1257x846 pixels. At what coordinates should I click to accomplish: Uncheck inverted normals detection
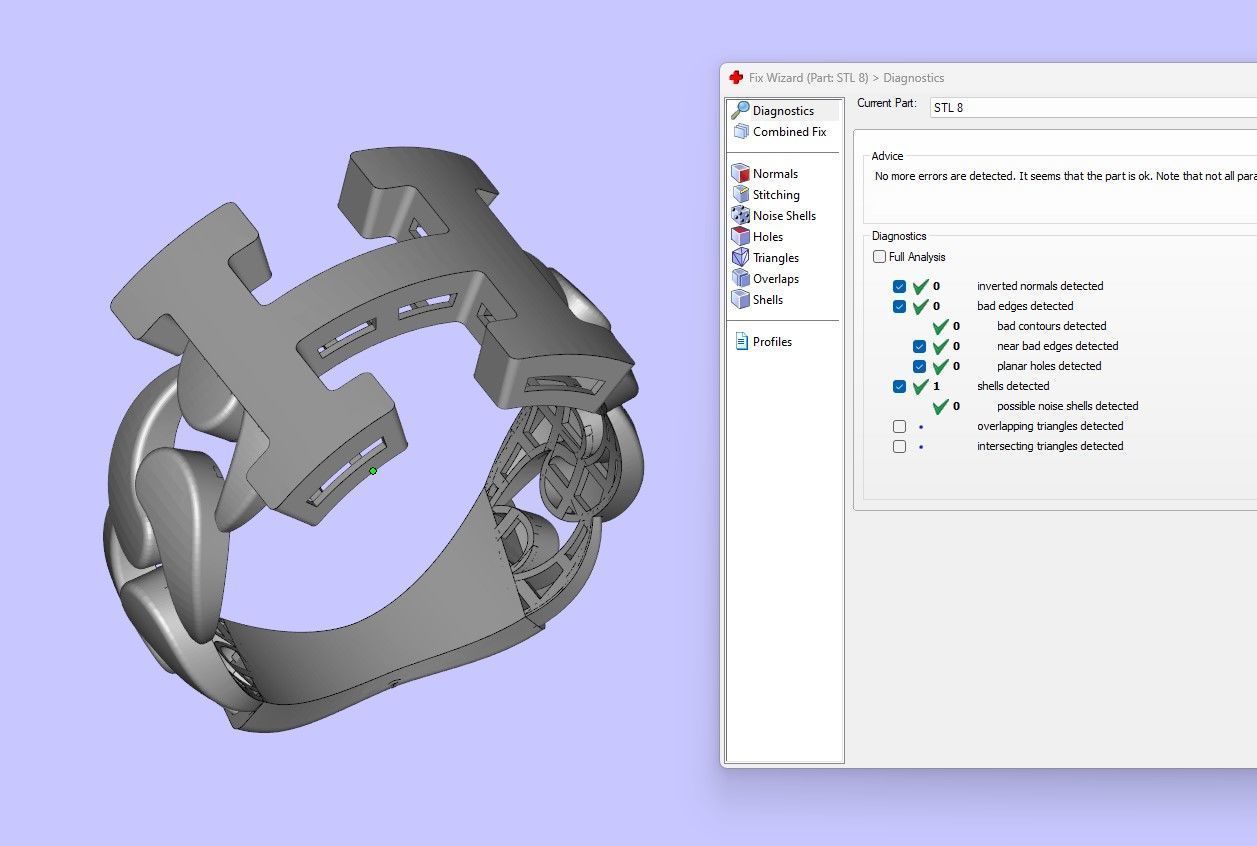(x=899, y=286)
